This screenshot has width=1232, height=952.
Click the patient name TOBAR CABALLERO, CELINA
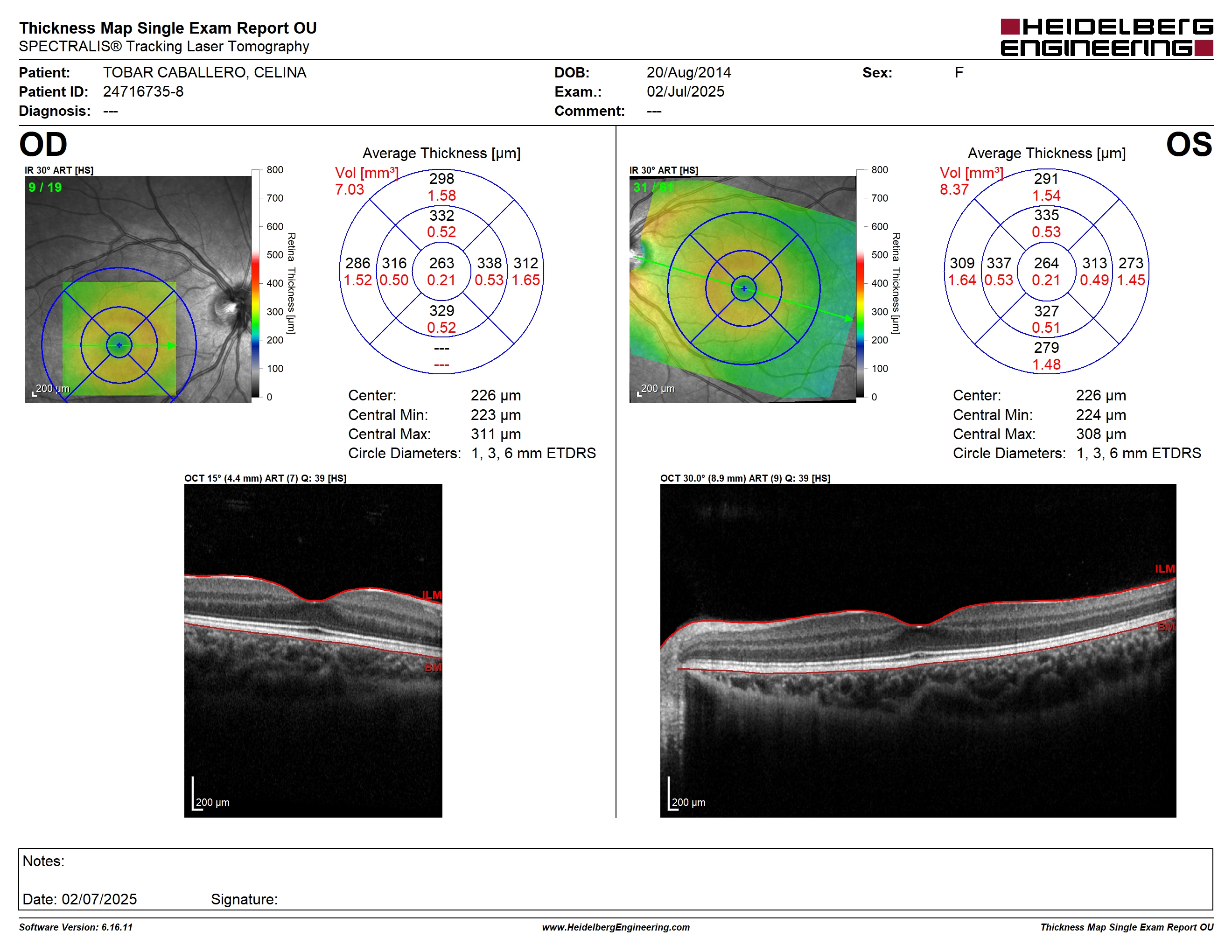click(204, 72)
